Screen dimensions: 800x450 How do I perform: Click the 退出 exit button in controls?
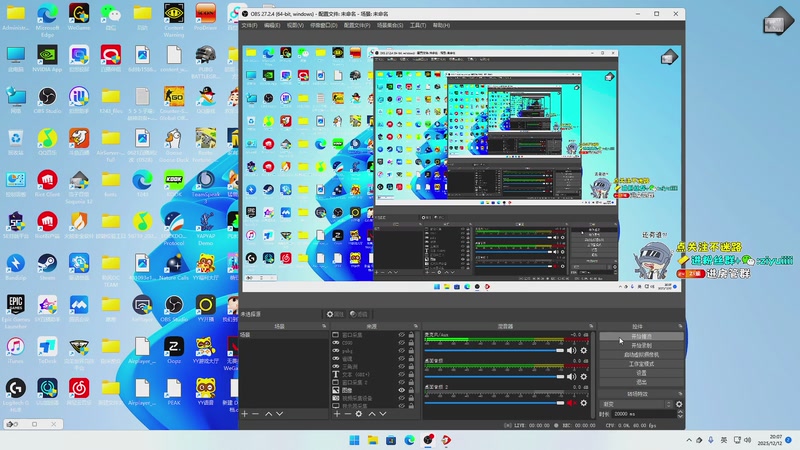click(641, 382)
